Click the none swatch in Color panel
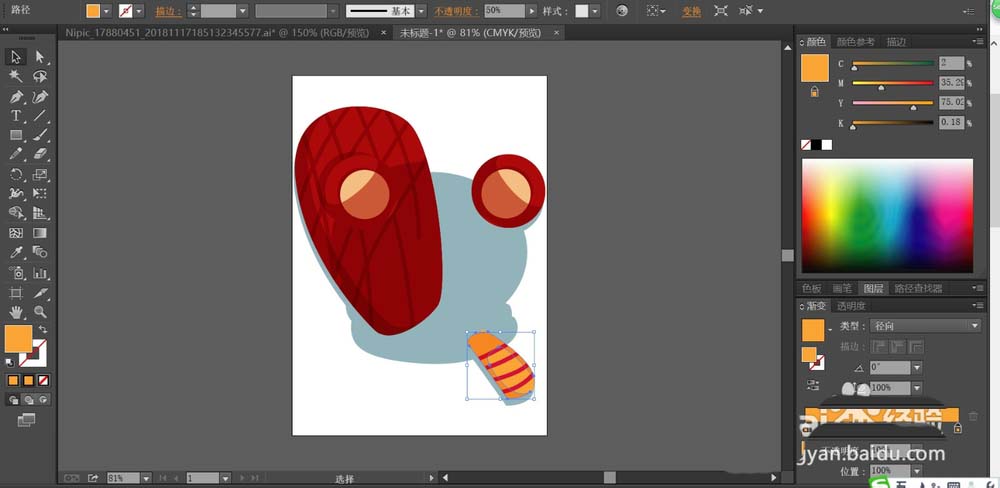The height and width of the screenshot is (488, 1000). coord(807,145)
